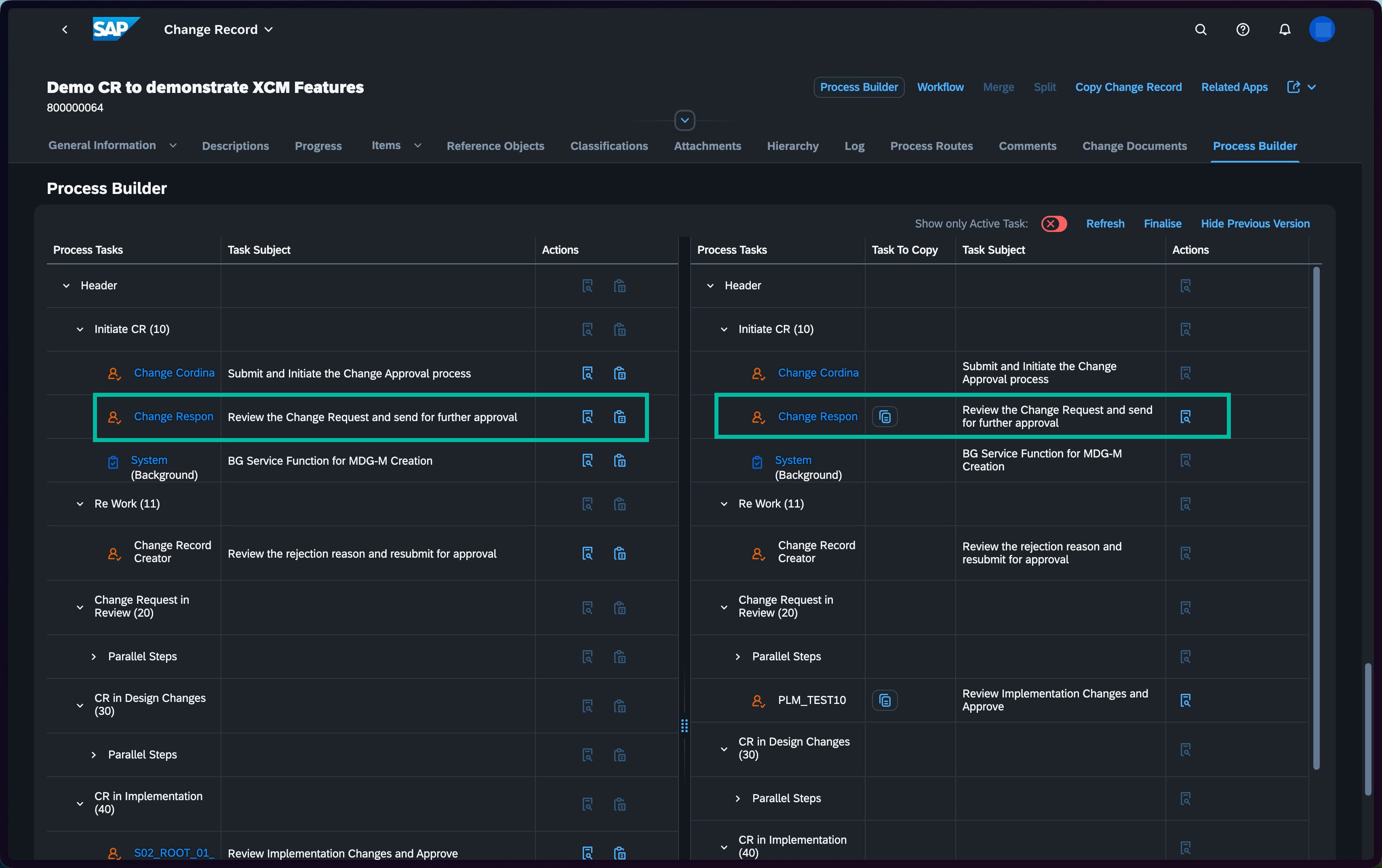Screen dimensions: 1382x868
Task: Collapse left Initiate CR (10) node
Action: click(80, 329)
